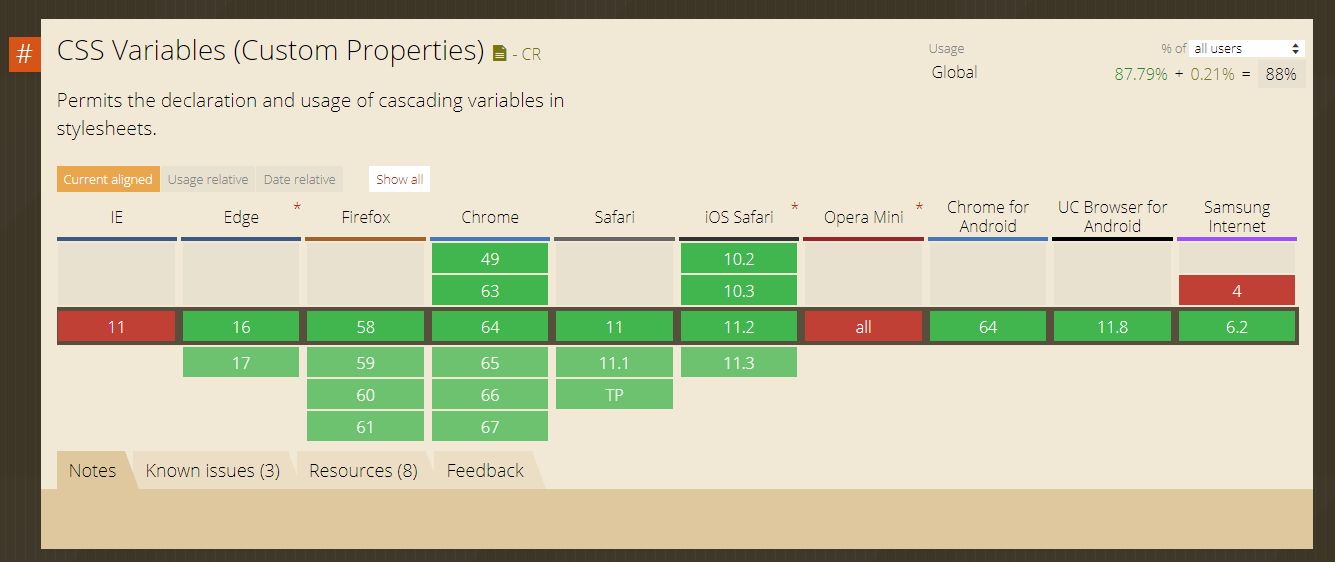1335x562 pixels.
Task: Click the 88% total usage value
Action: point(1280,74)
